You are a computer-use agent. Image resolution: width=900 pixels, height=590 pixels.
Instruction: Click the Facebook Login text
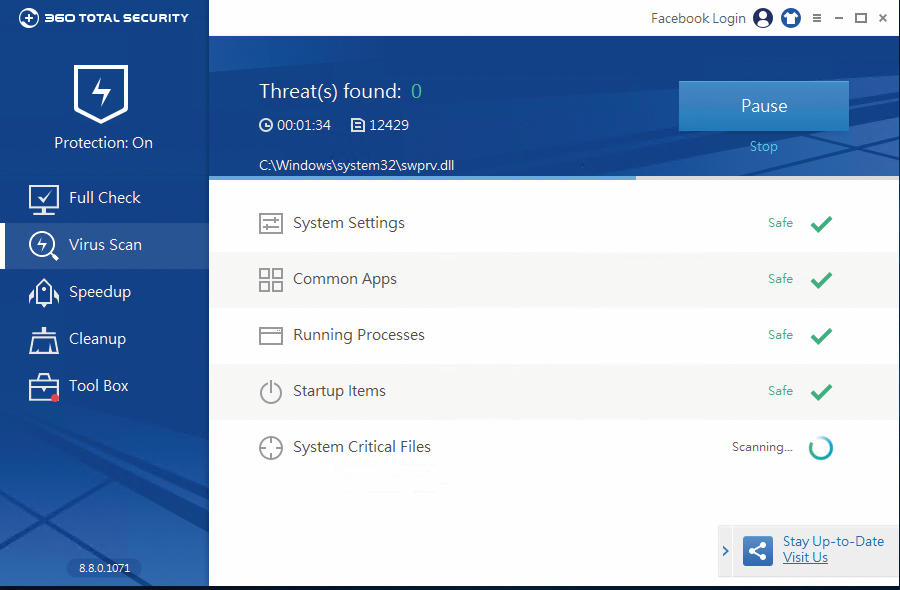coord(698,18)
